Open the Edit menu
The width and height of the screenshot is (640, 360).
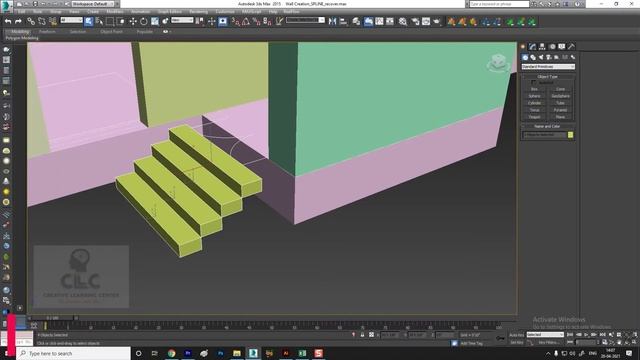coord(21,12)
